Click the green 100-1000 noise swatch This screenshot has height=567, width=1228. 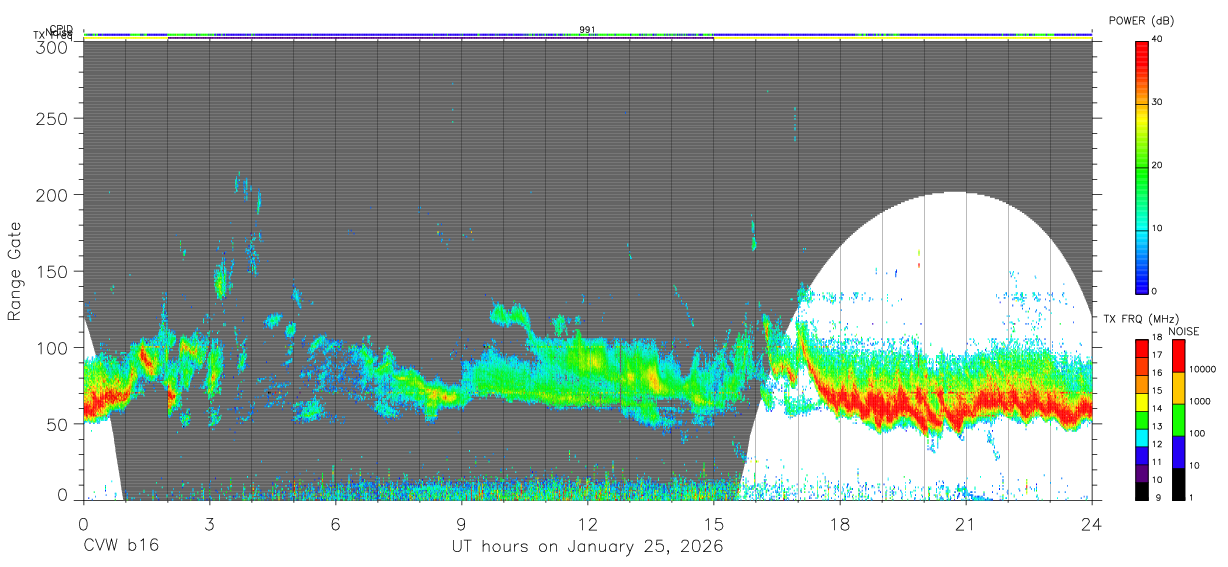[x=1179, y=418]
